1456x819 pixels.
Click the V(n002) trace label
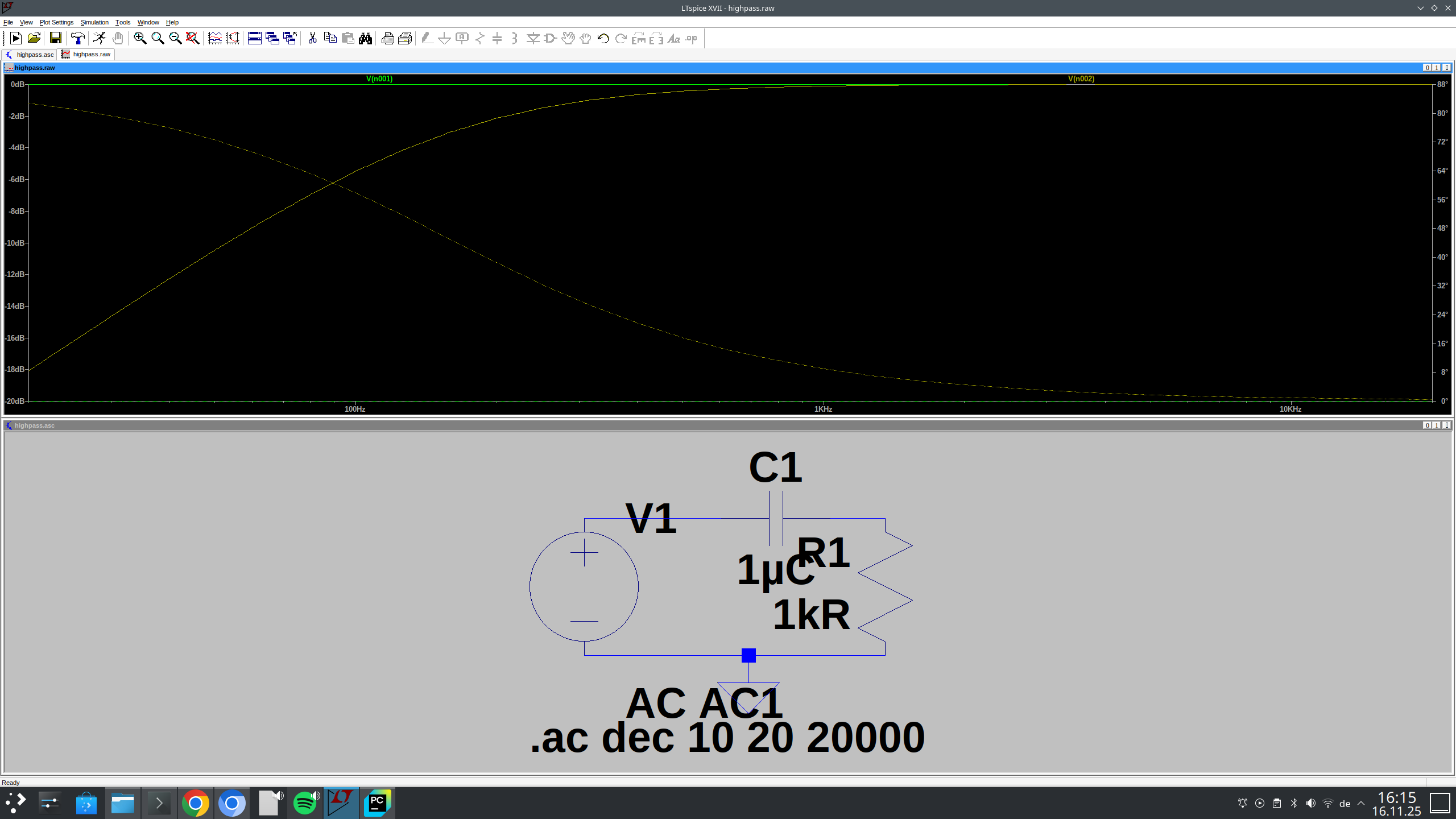pos(1079,78)
